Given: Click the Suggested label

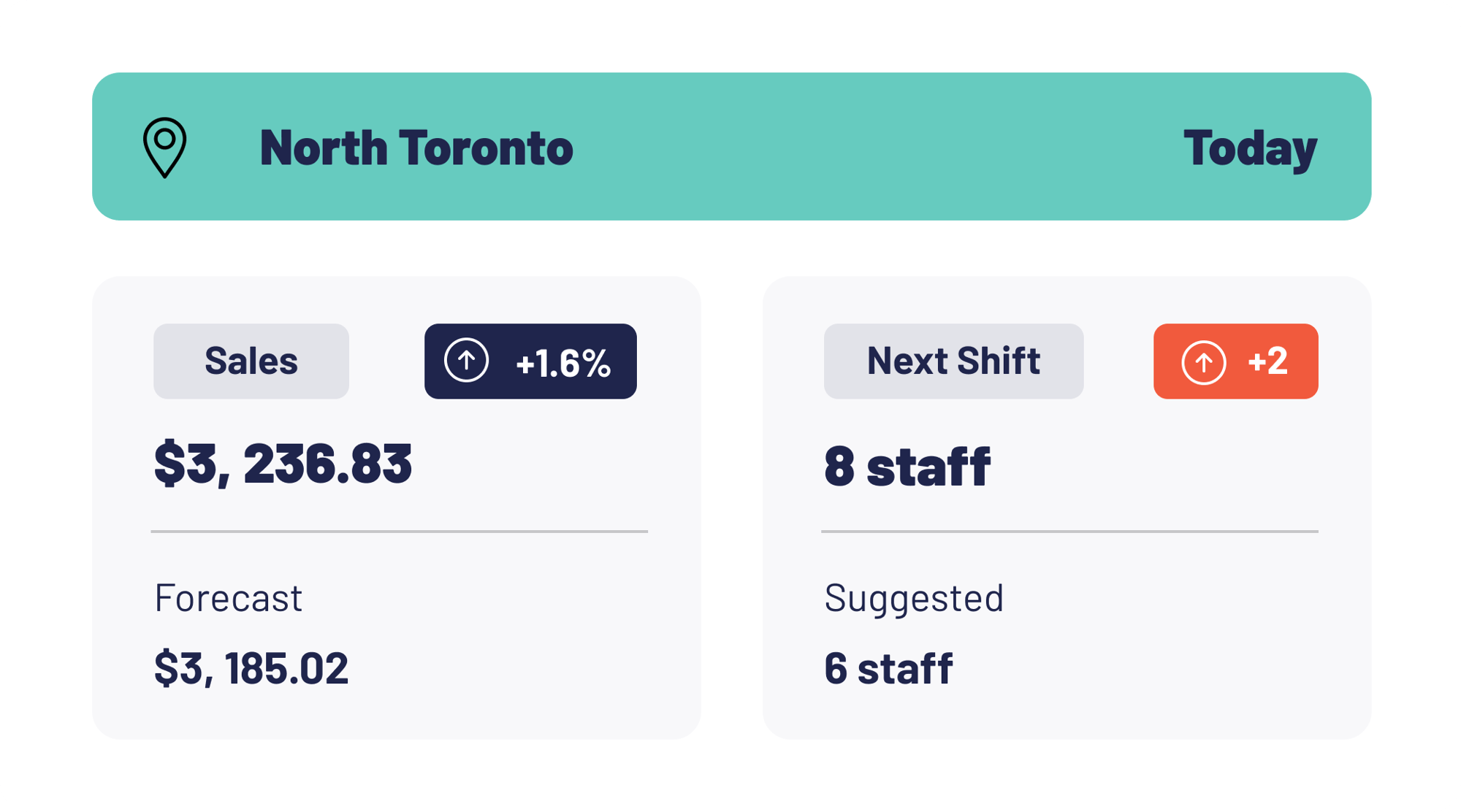Looking at the screenshot, I should 914,598.
